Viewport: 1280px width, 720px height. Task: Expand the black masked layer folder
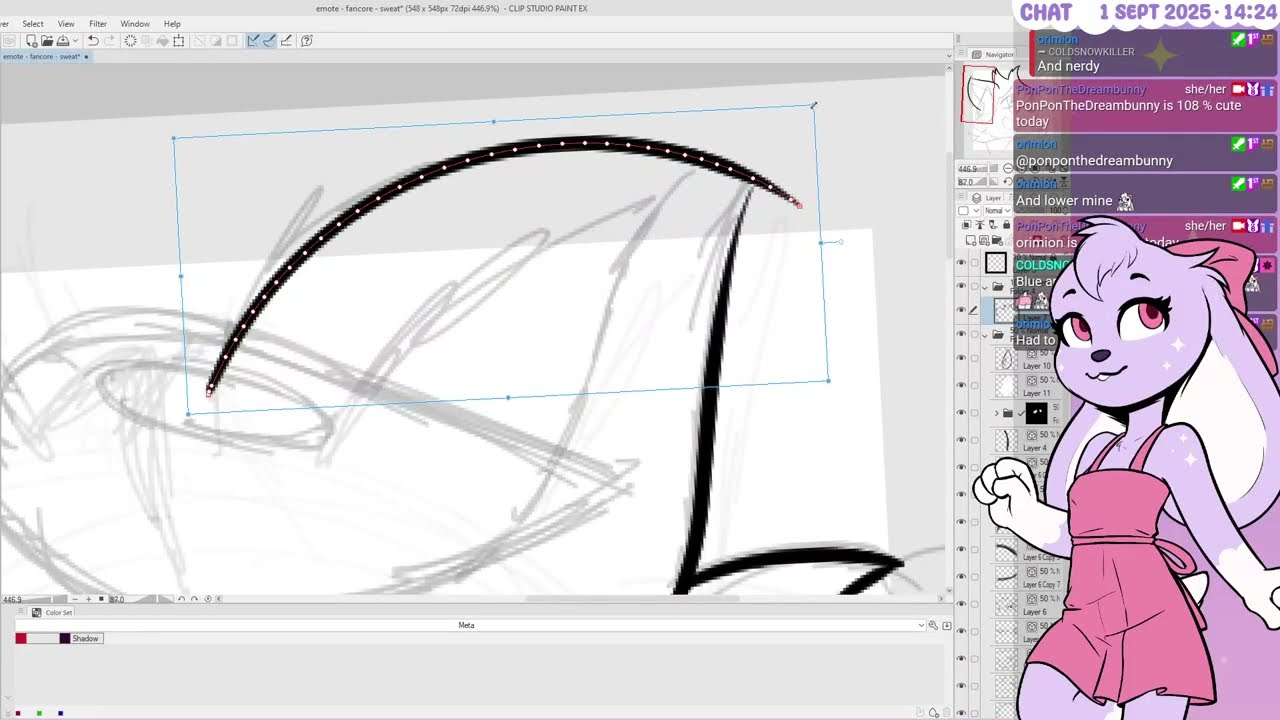coord(996,413)
